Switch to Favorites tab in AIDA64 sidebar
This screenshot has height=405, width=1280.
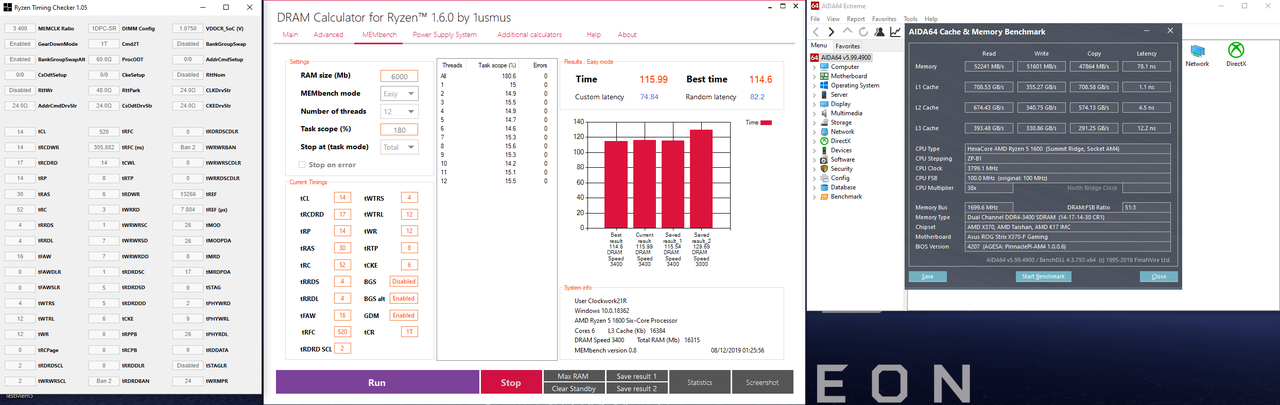[x=847, y=46]
